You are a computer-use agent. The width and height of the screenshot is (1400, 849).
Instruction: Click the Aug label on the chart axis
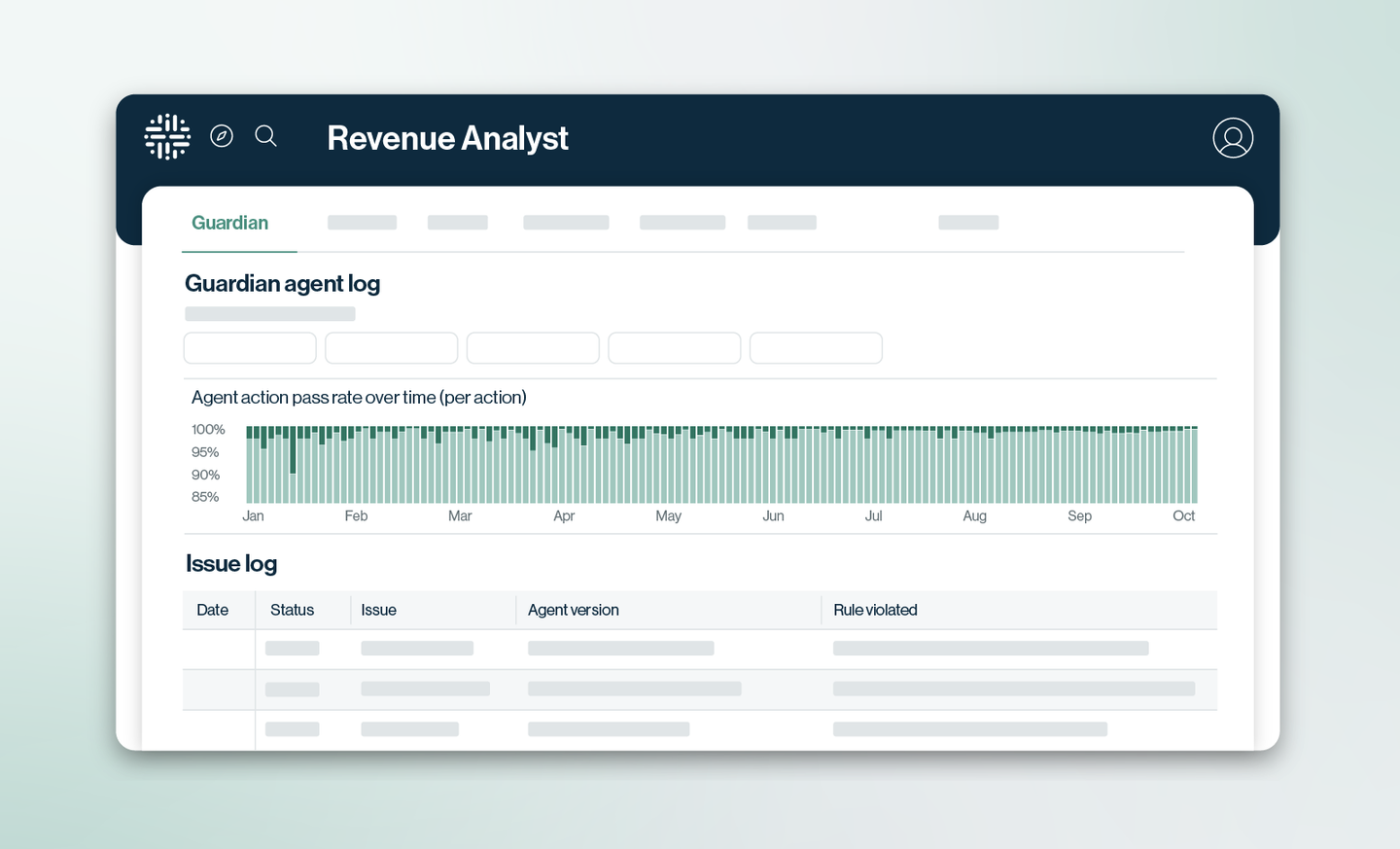(974, 515)
